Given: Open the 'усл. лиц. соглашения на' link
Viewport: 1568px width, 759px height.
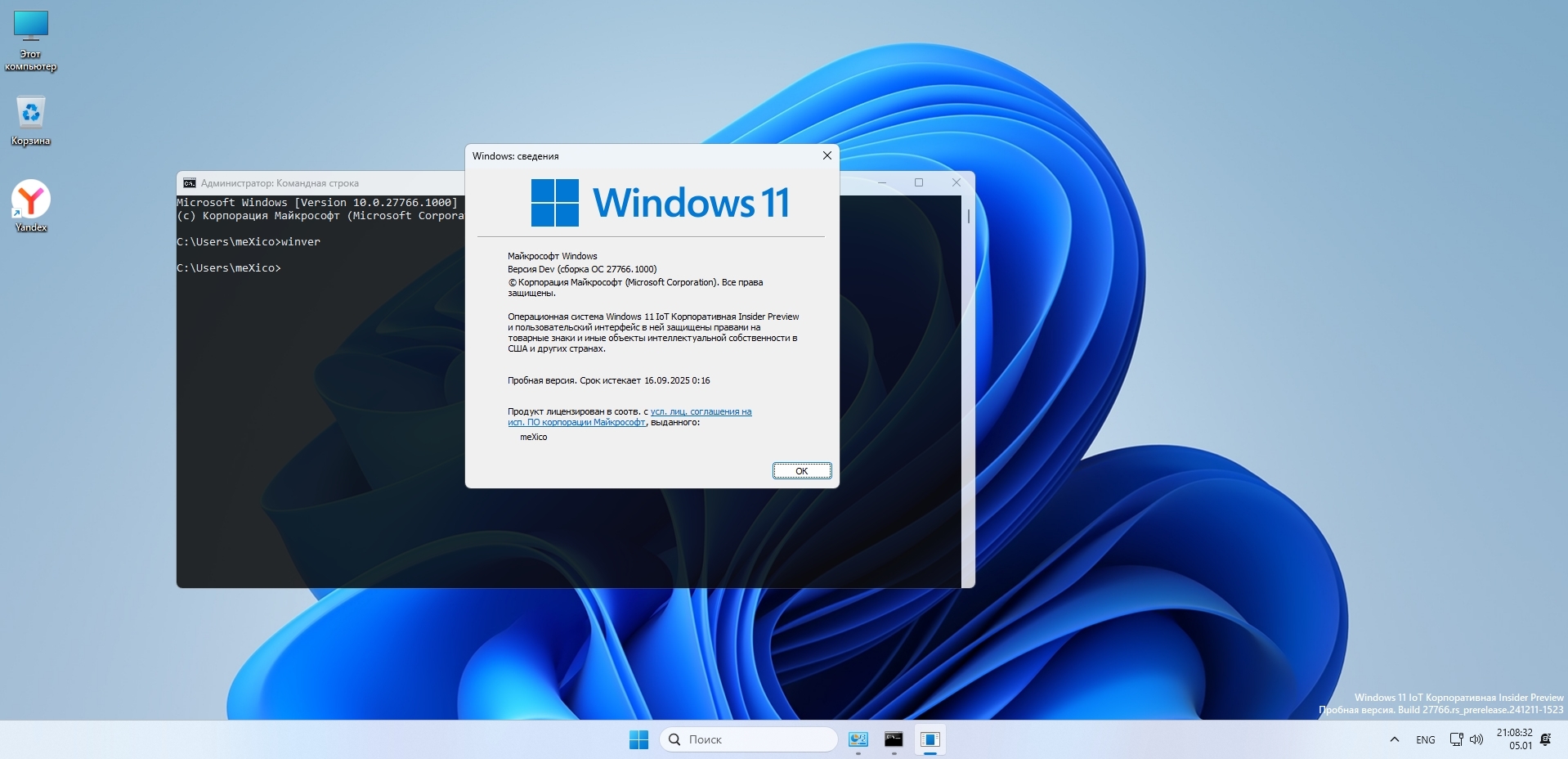Looking at the screenshot, I should (x=701, y=411).
